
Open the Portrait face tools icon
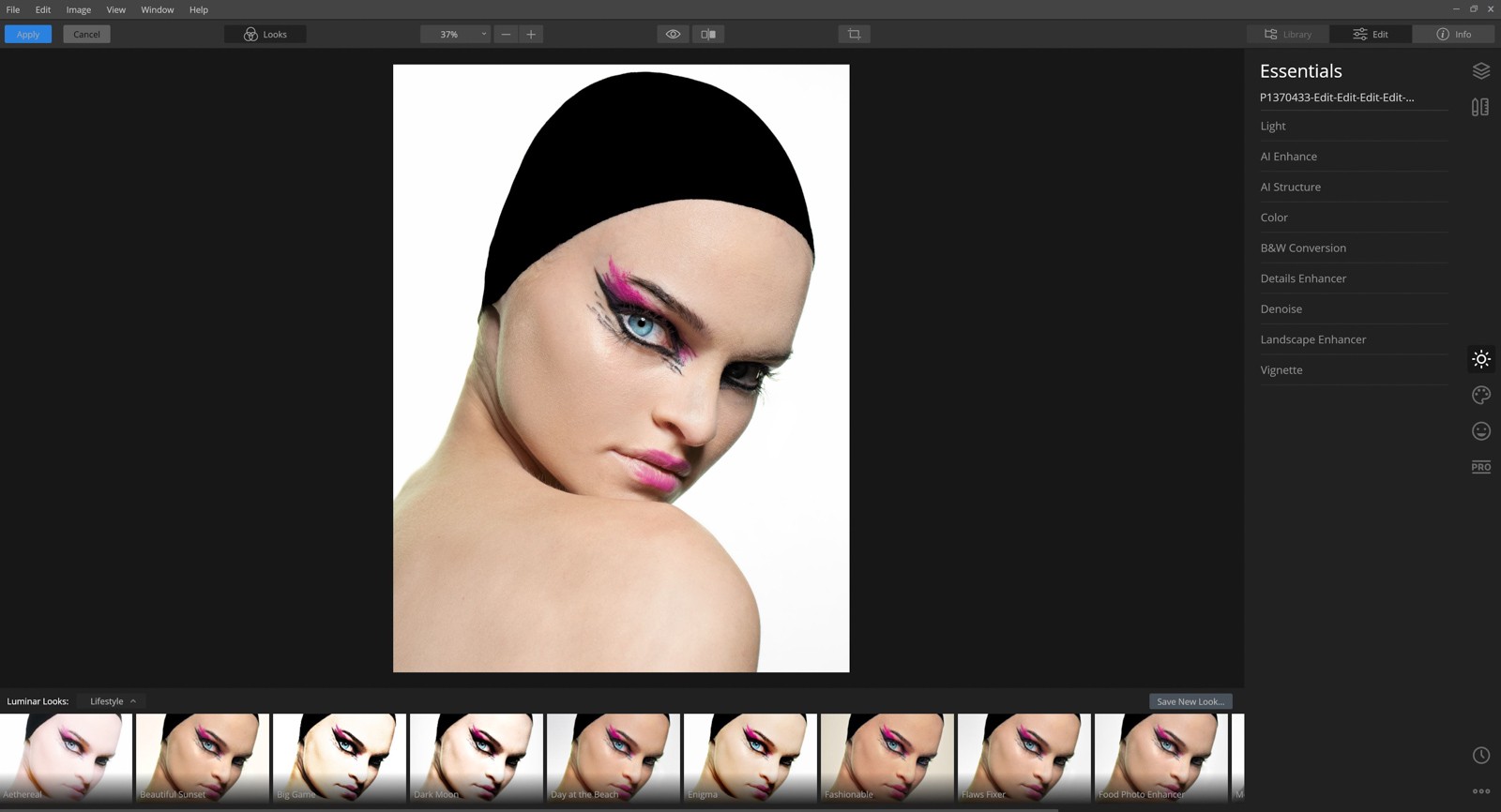[1480, 430]
